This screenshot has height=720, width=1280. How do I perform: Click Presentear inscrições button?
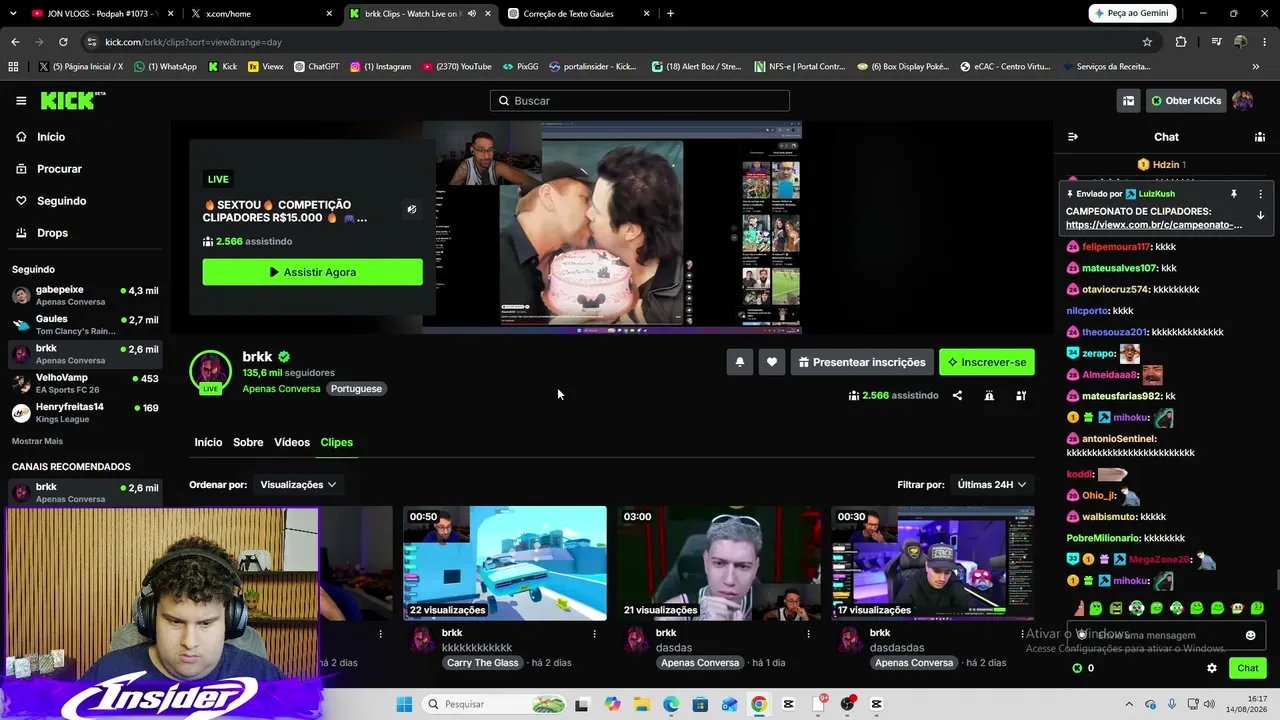click(862, 362)
